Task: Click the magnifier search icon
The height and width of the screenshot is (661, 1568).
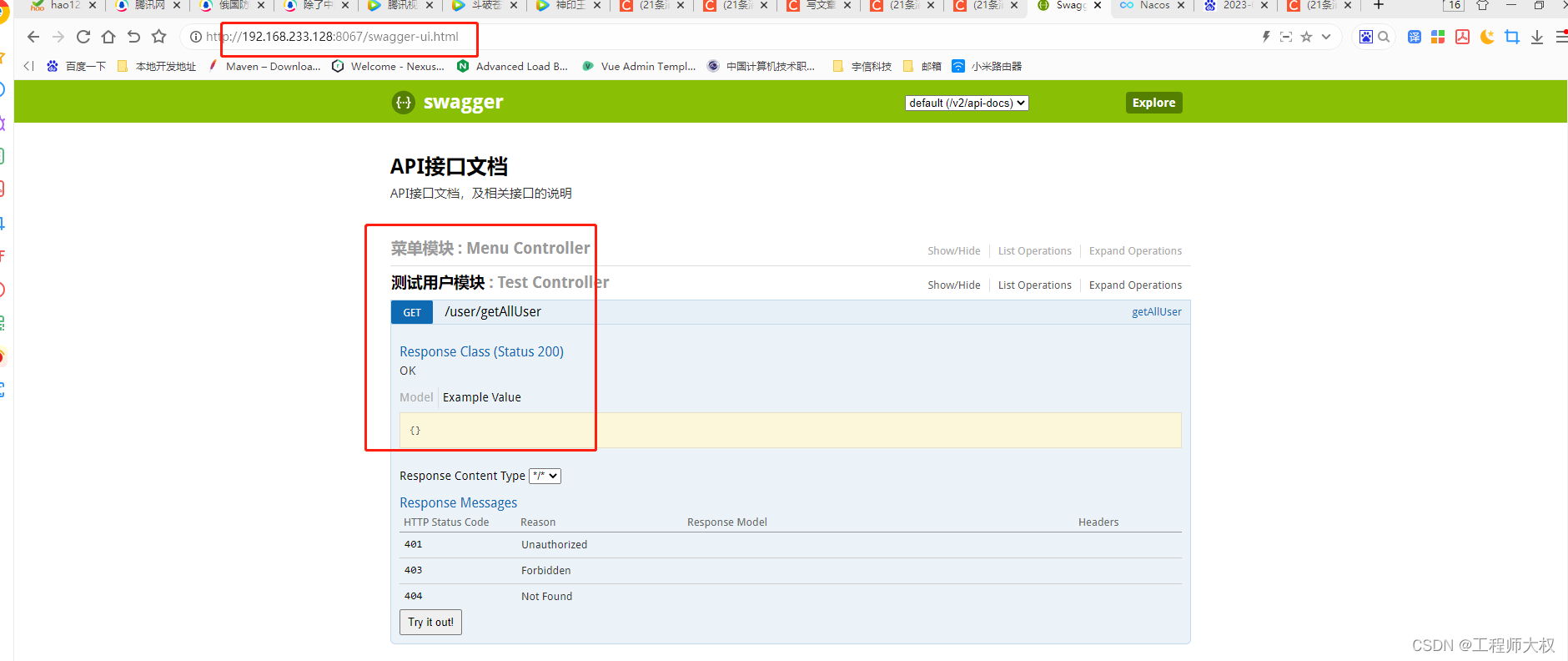Action: (x=1385, y=37)
